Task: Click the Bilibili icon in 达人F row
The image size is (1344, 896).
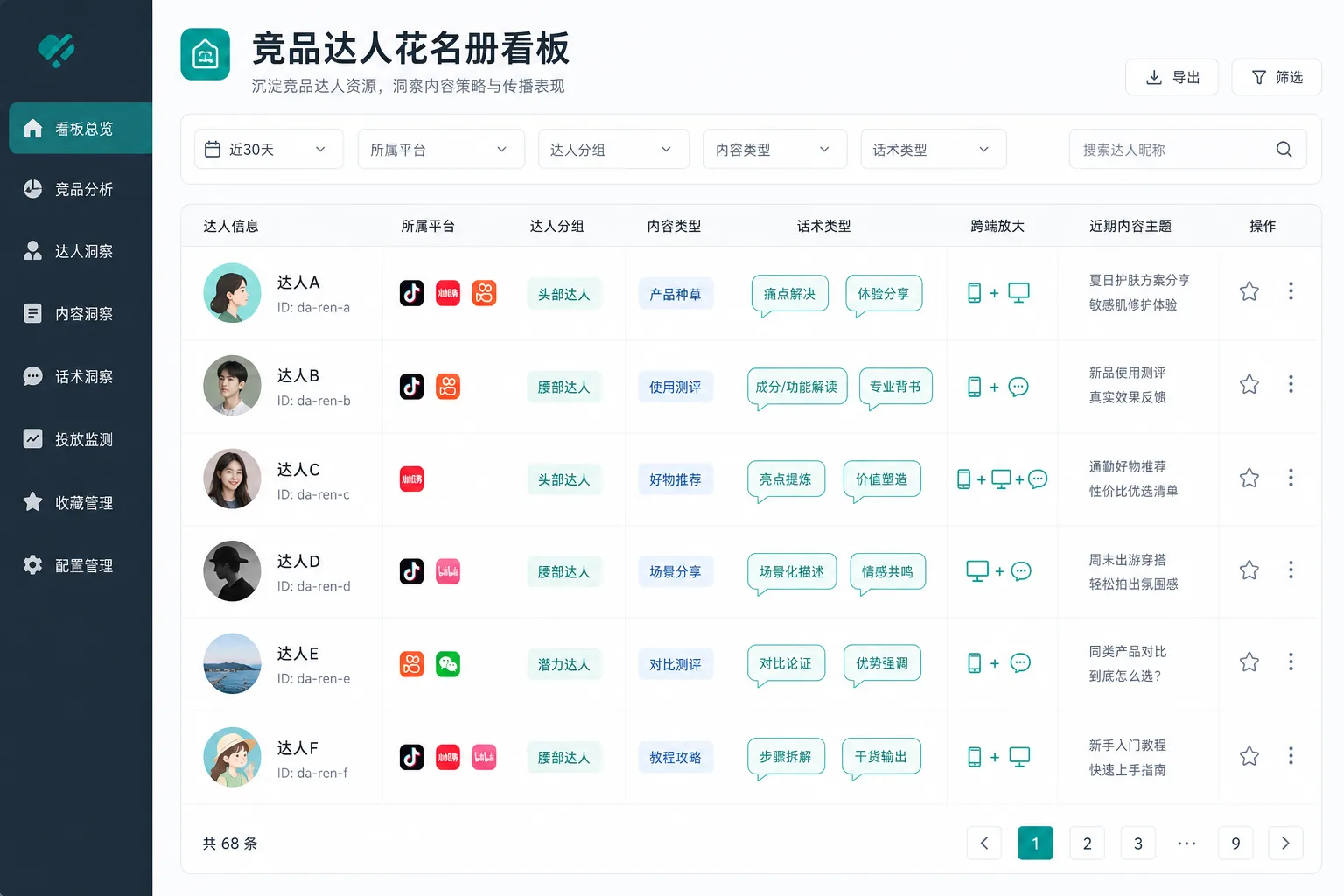Action: coord(484,757)
